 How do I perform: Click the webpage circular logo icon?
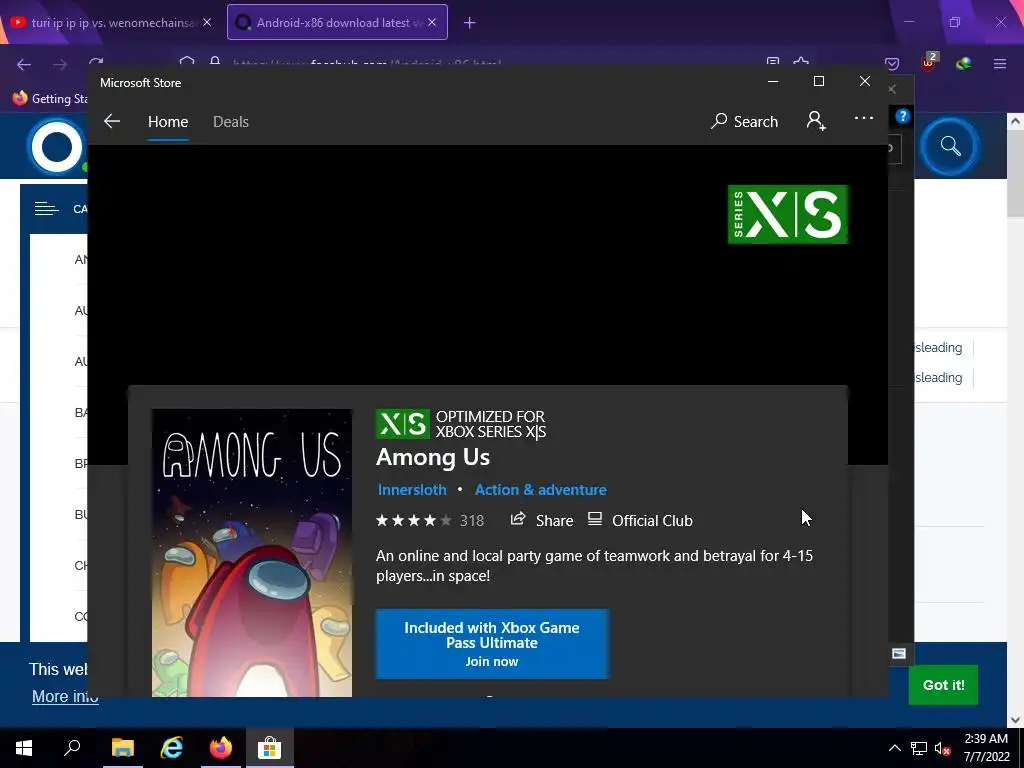coord(57,147)
